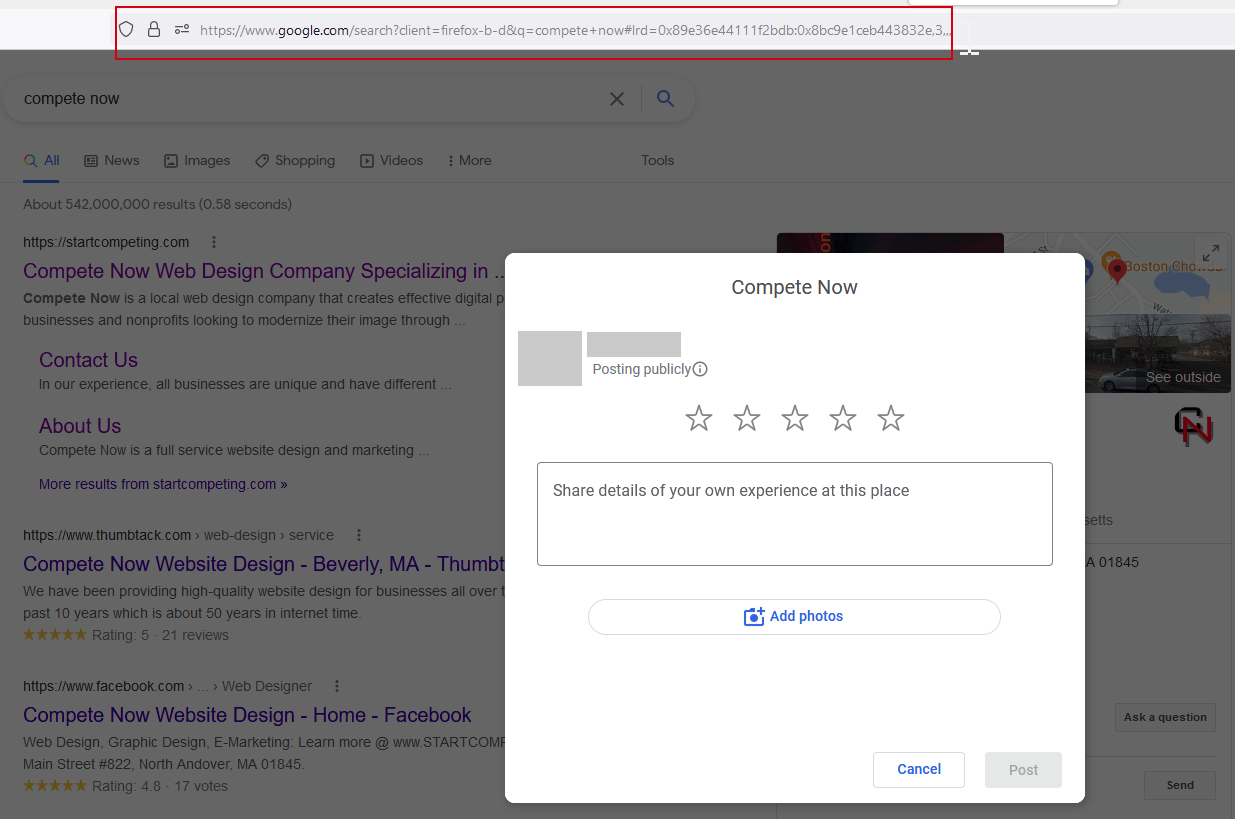Image resolution: width=1235 pixels, height=819 pixels.
Task: Open three-dot menu beside thumbtack.com result
Action: click(x=359, y=535)
